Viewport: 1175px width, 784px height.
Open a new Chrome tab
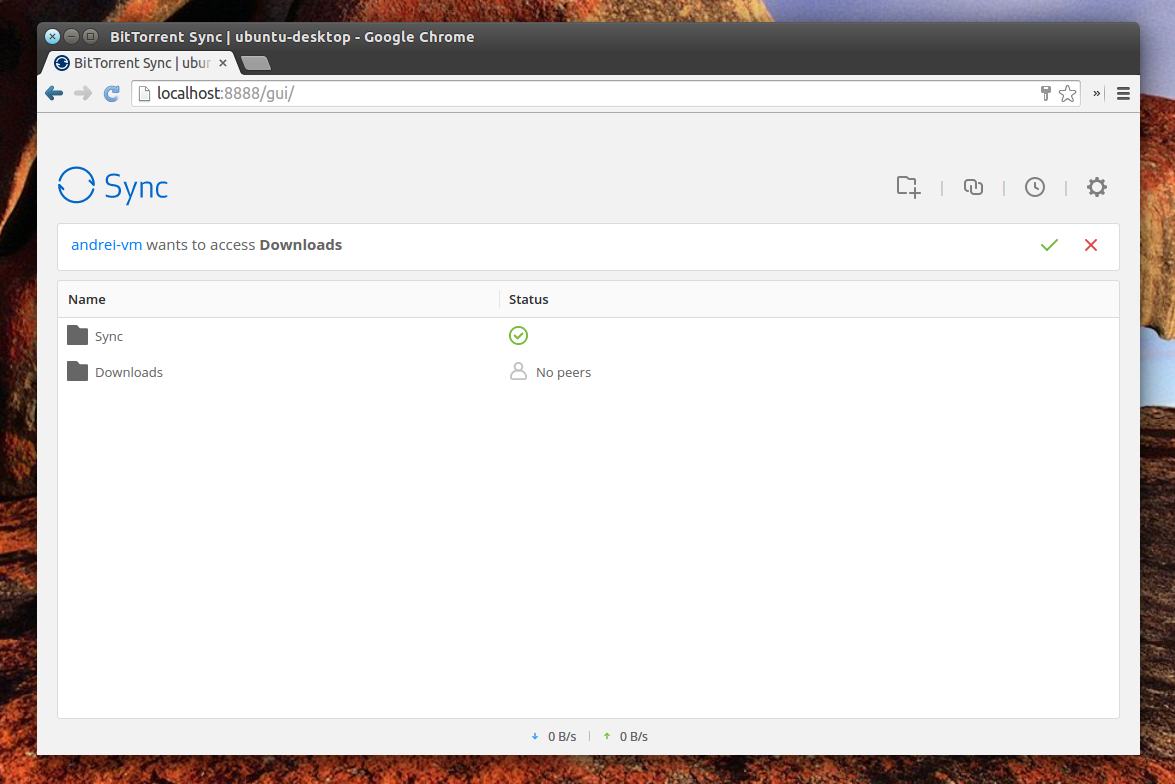click(256, 63)
